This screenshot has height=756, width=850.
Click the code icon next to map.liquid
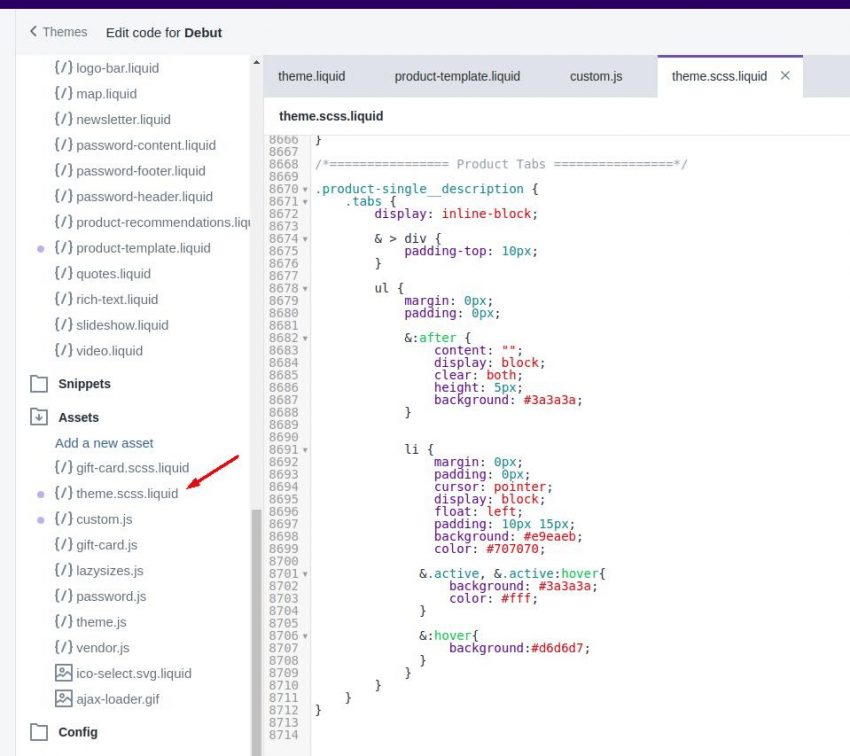pyautogui.click(x=63, y=94)
